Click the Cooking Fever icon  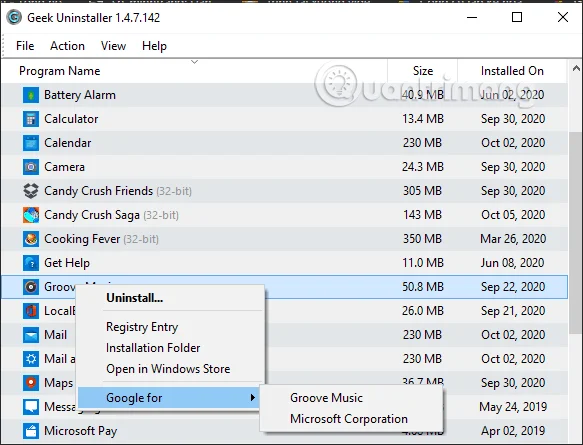point(31,239)
